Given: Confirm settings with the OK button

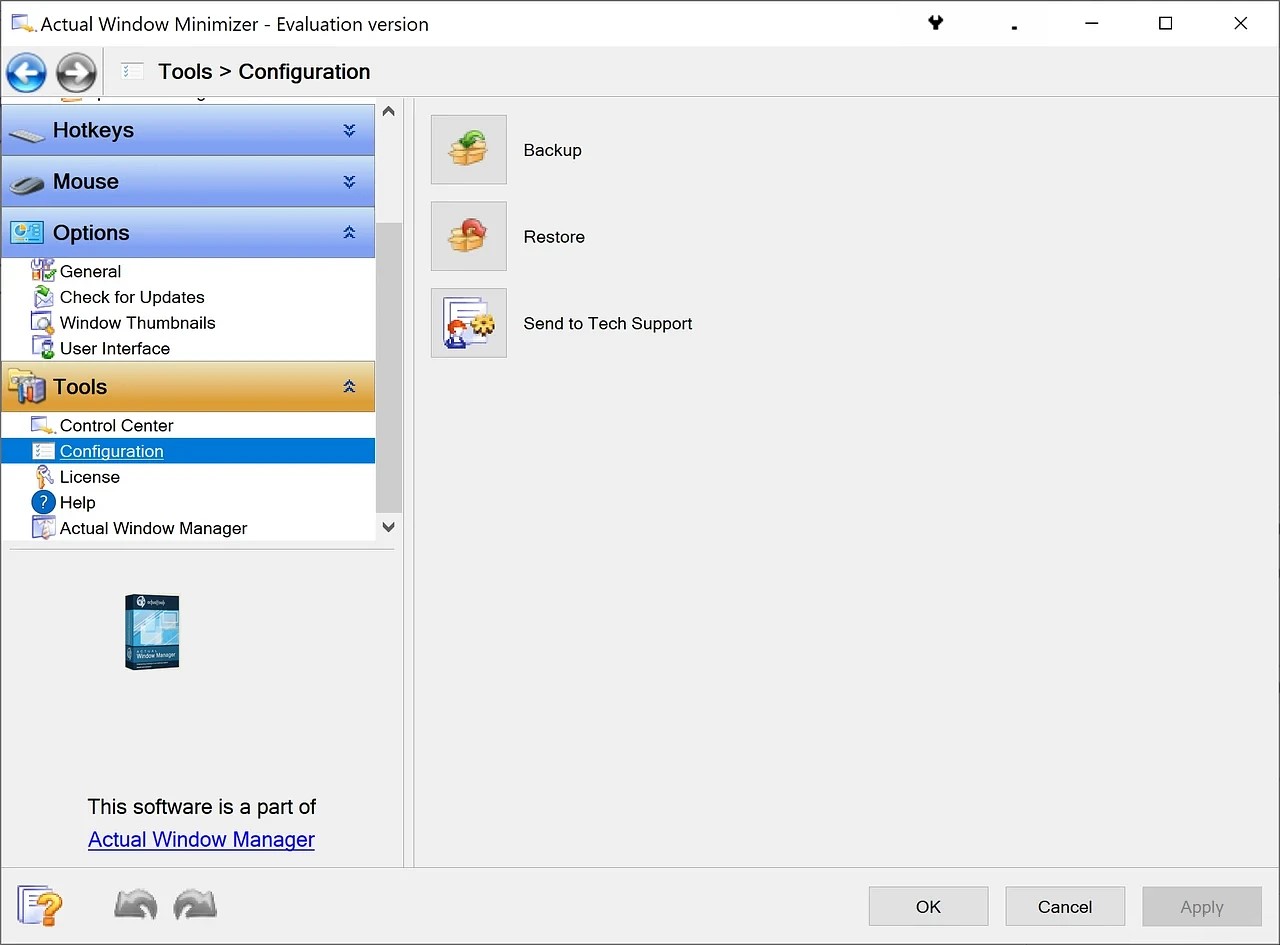Looking at the screenshot, I should coord(927,906).
